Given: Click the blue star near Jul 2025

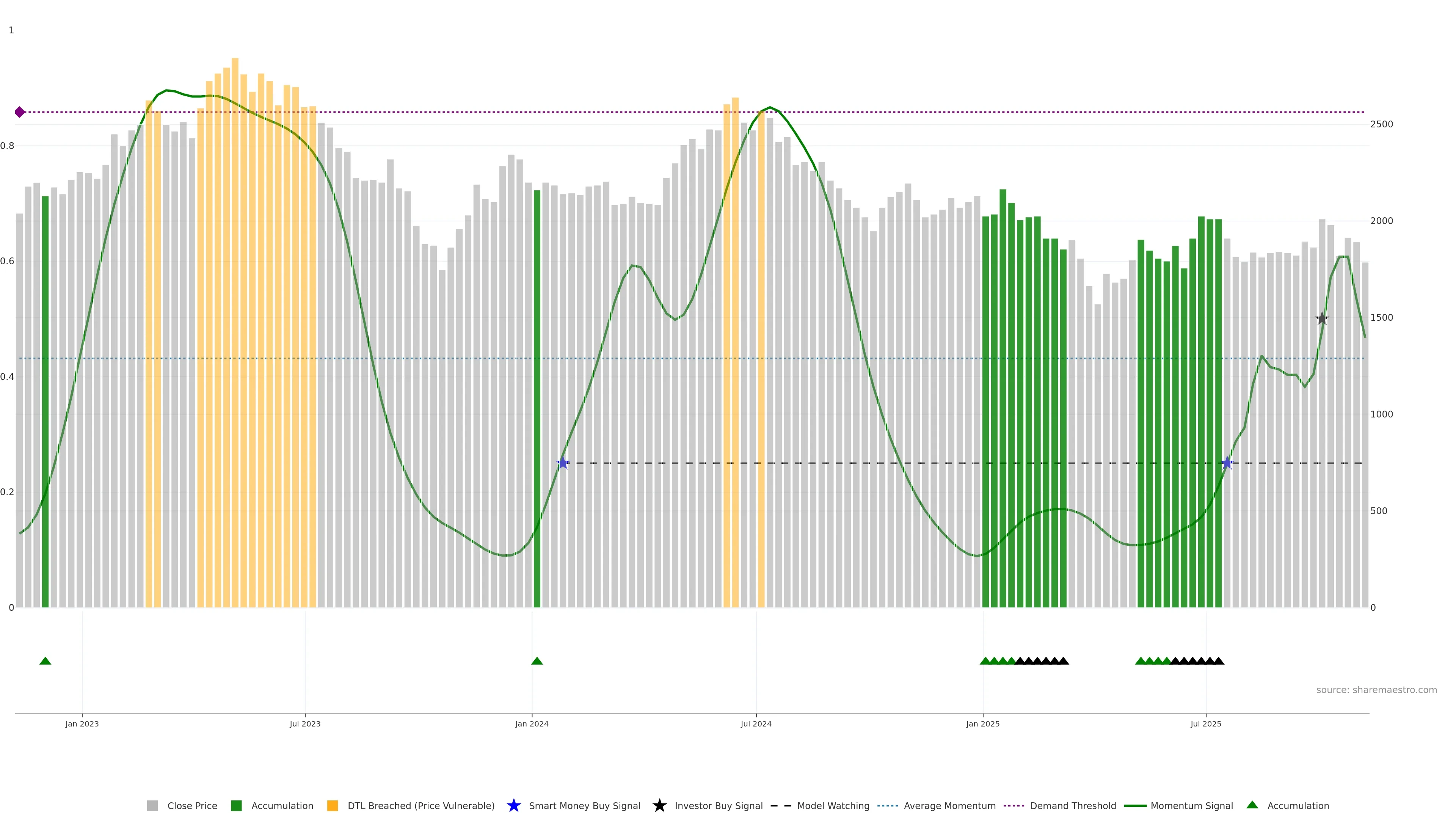Looking at the screenshot, I should [1227, 463].
